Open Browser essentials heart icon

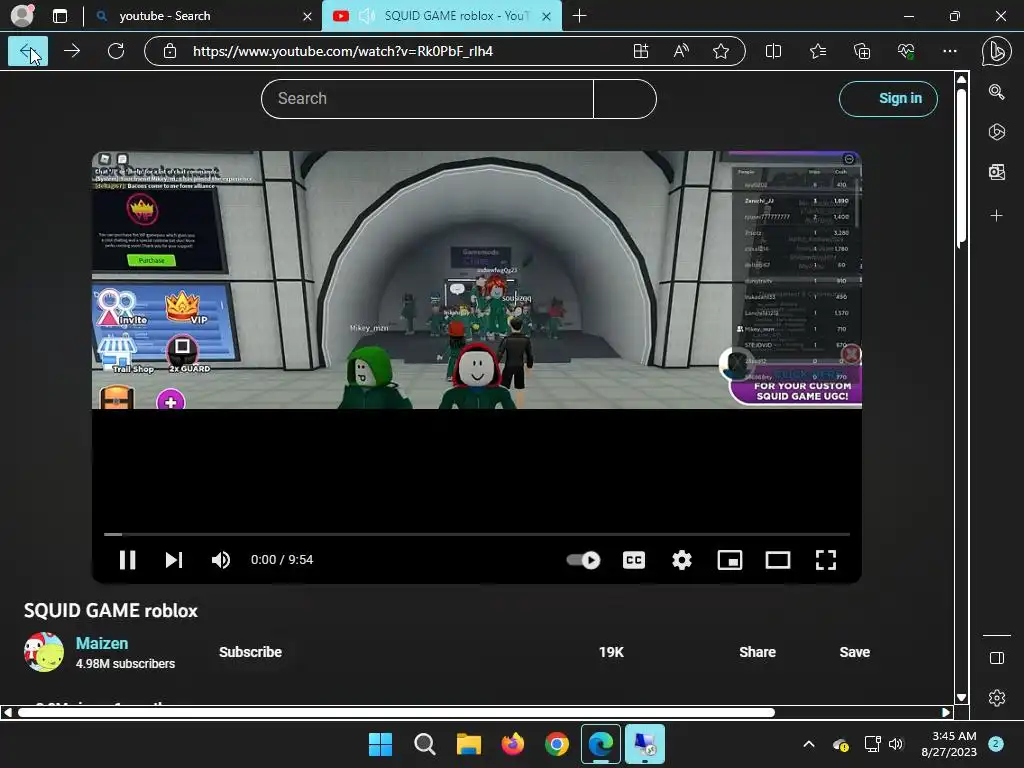click(906, 51)
